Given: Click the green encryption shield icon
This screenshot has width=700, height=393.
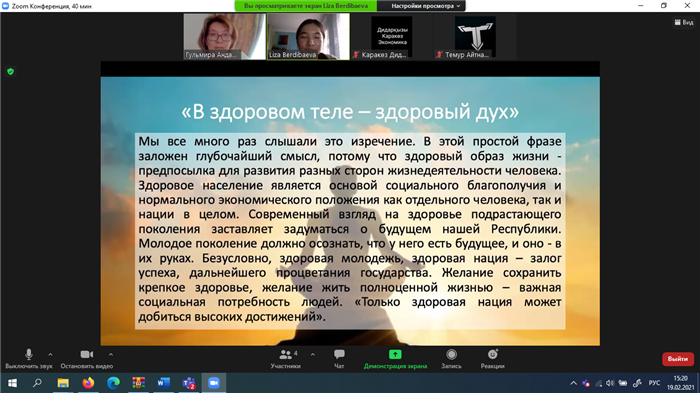Looking at the screenshot, I should coord(11,71).
